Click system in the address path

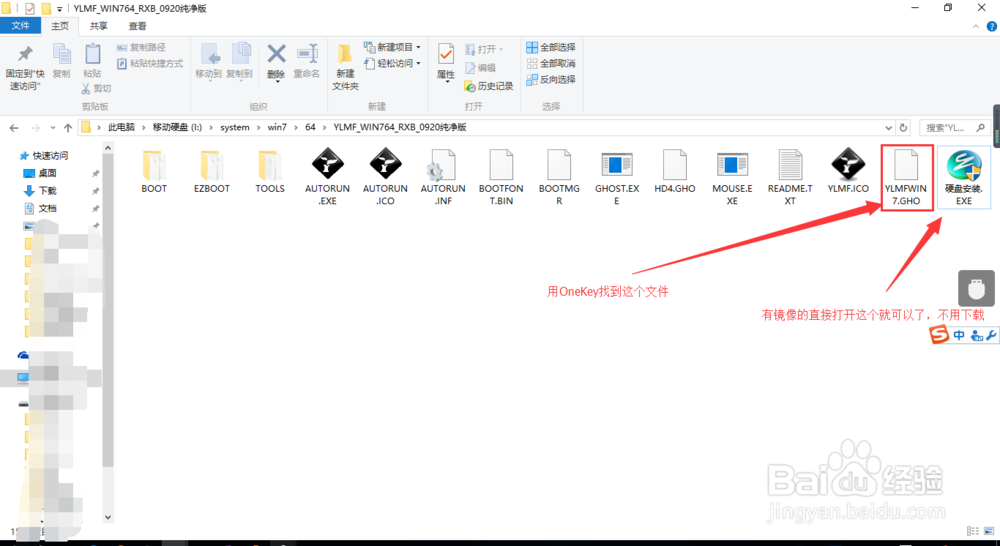235,127
